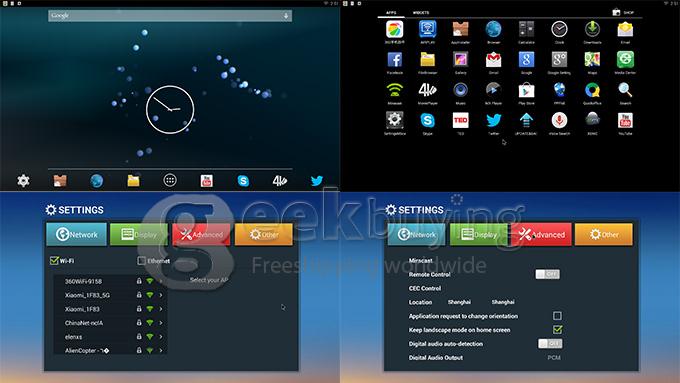Open the Digital Audio Output PCM selector
The image size is (680, 383).
pyautogui.click(x=554, y=357)
